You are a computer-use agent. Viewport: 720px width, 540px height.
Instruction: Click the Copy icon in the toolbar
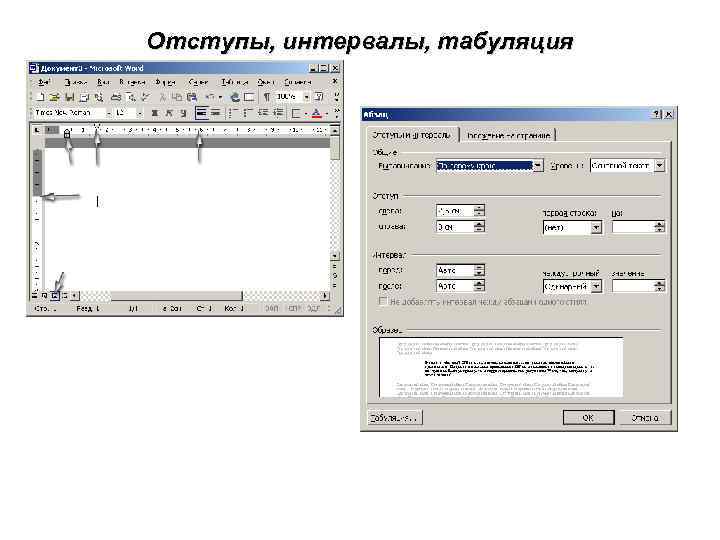click(177, 97)
